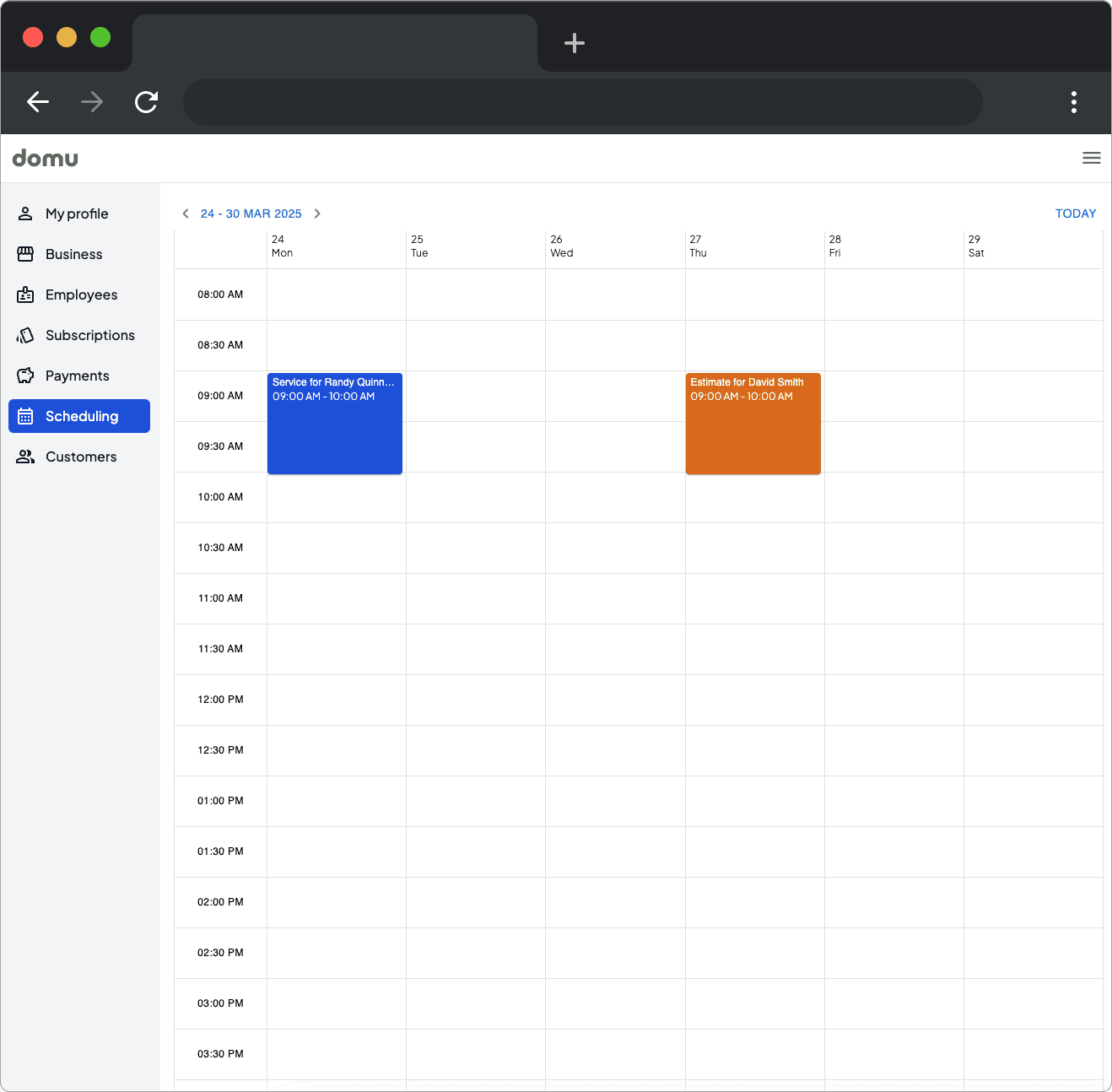Click the 11:30 AM time label
The width and height of the screenshot is (1112, 1092).
pos(220,649)
